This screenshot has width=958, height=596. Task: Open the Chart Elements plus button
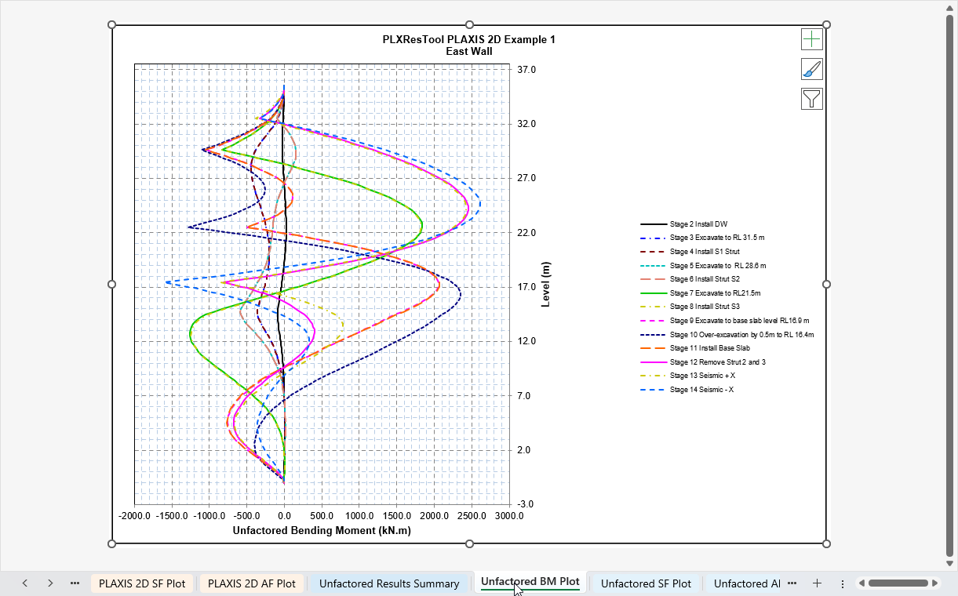coord(811,39)
